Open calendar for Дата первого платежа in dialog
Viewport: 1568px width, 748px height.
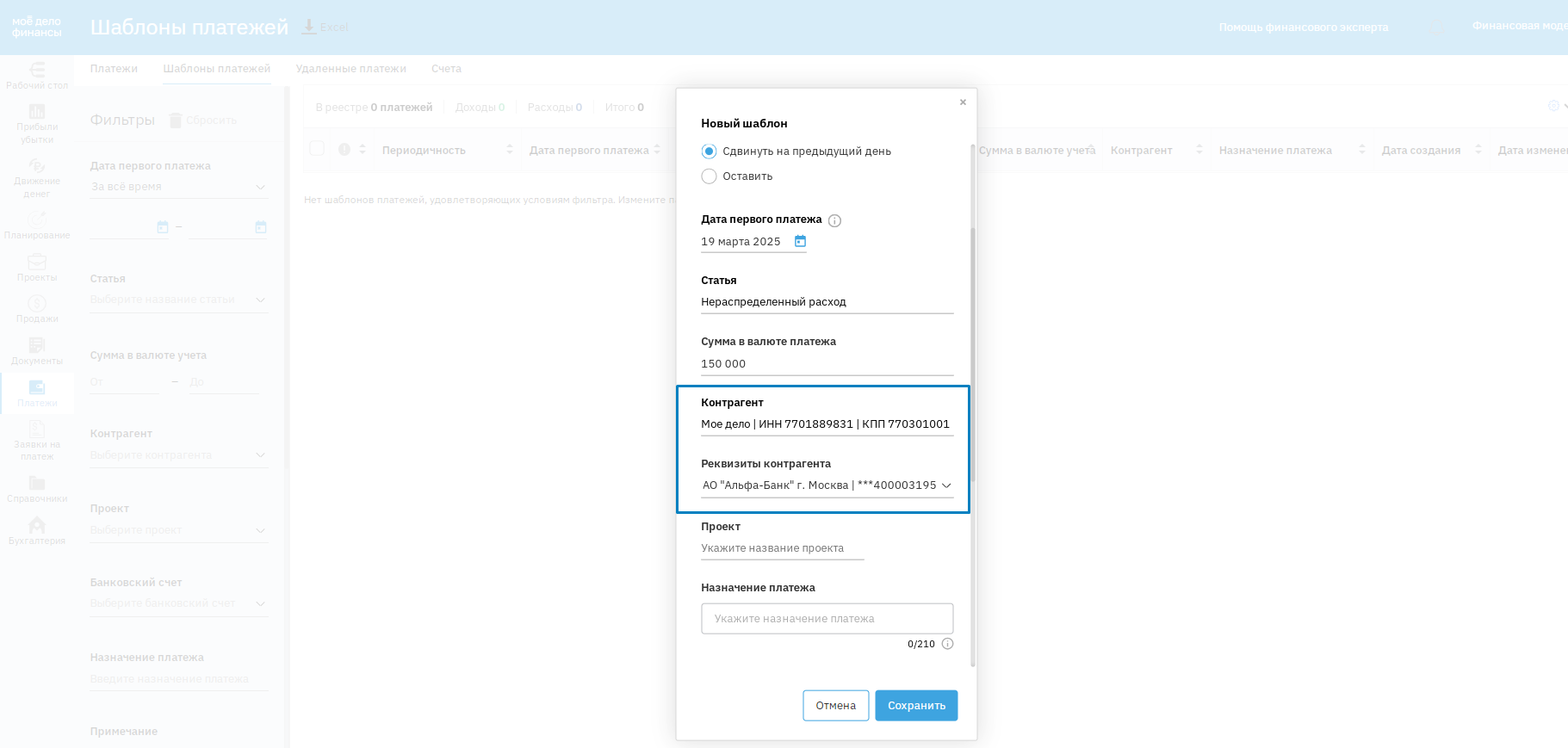[800, 241]
